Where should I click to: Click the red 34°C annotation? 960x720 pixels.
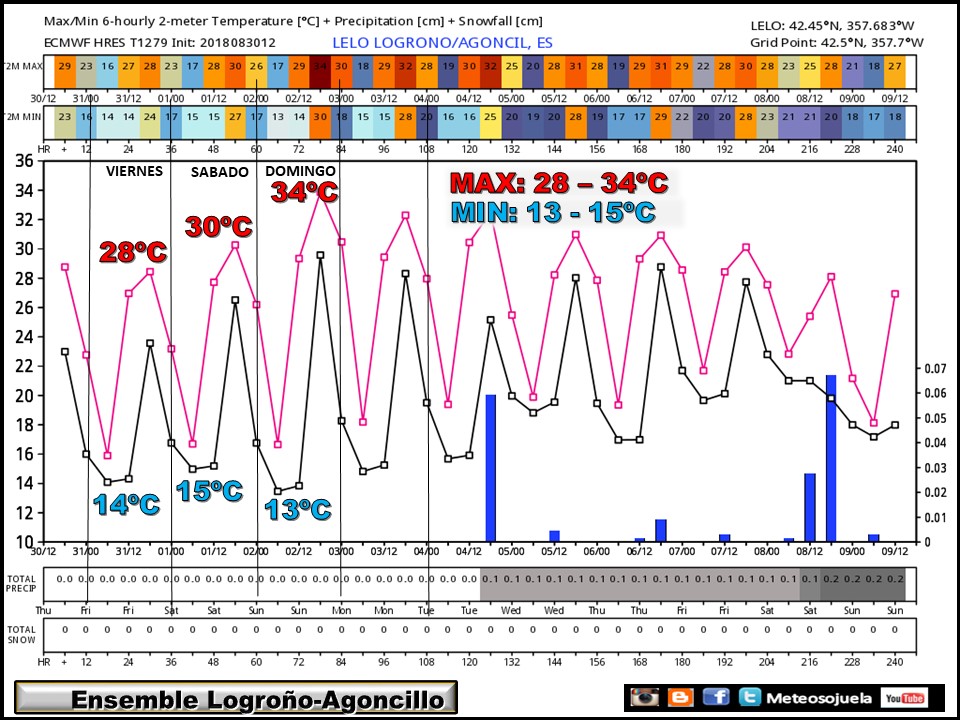304,192
